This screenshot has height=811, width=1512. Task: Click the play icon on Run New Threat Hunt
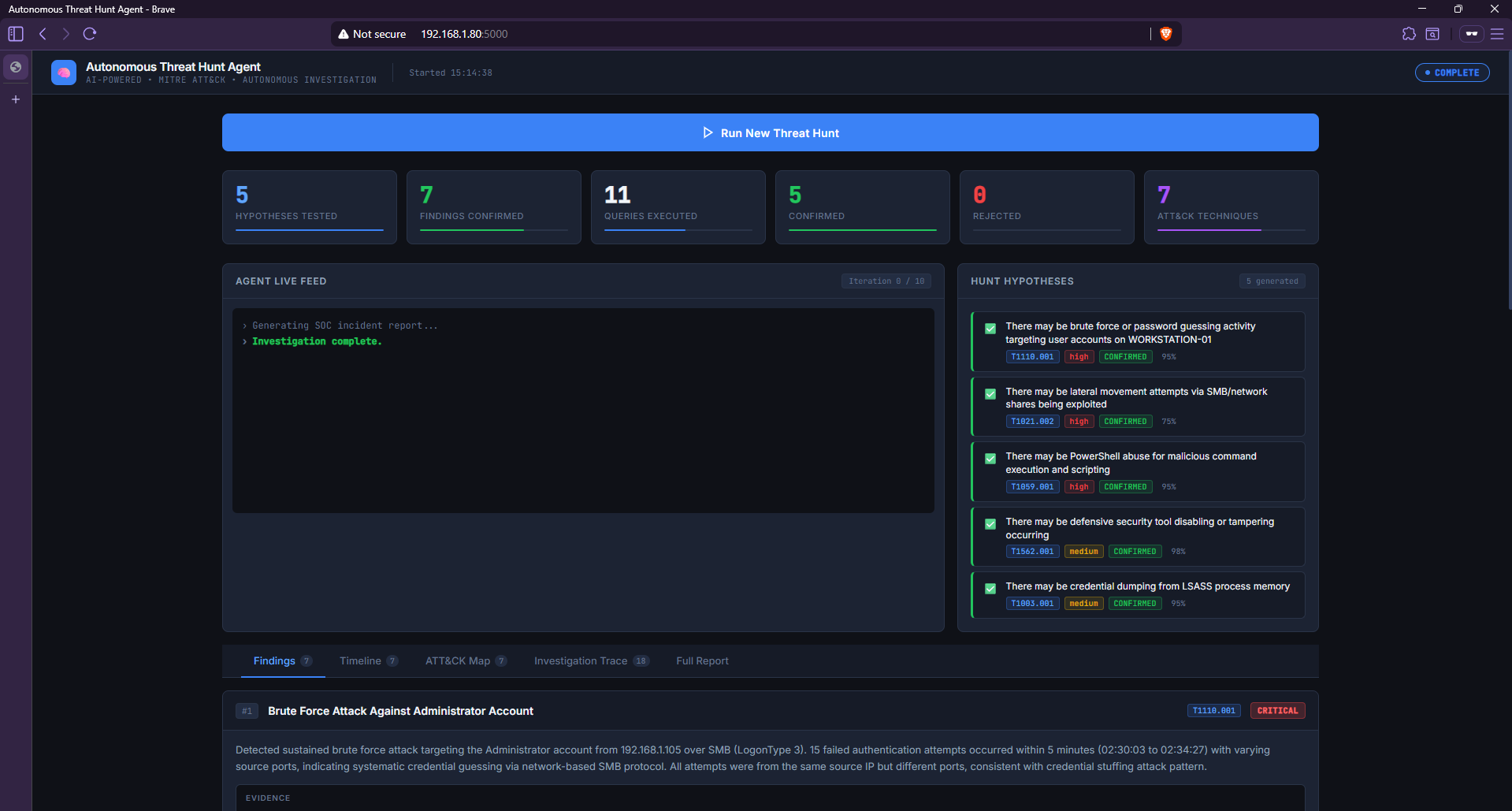coord(708,132)
